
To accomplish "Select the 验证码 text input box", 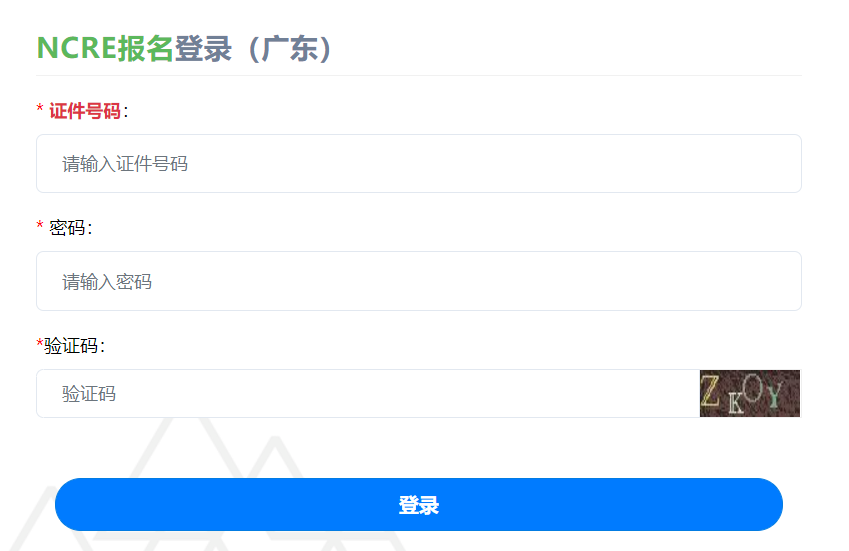I will 367,393.
